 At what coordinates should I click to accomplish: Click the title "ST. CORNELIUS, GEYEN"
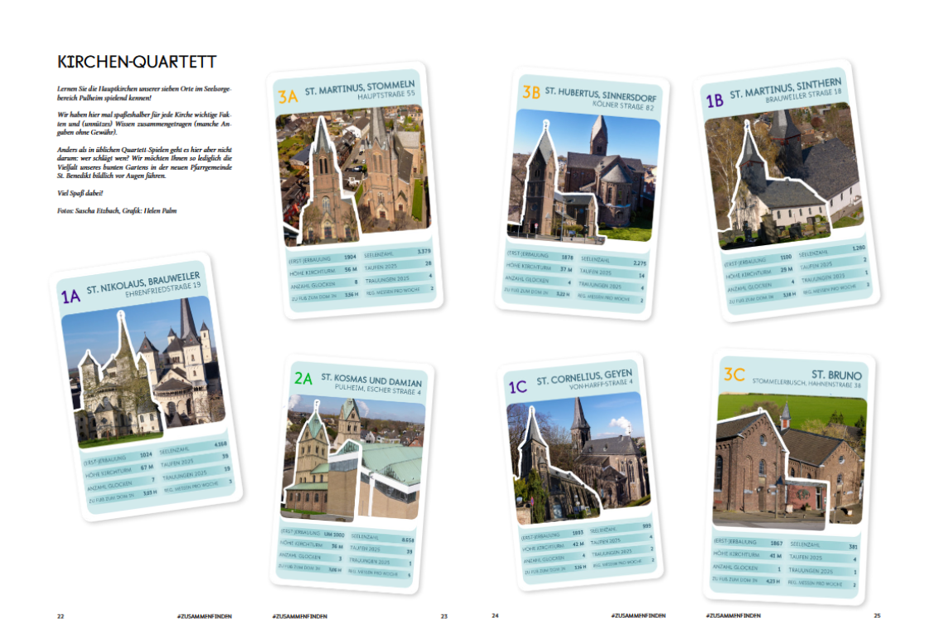point(585,377)
